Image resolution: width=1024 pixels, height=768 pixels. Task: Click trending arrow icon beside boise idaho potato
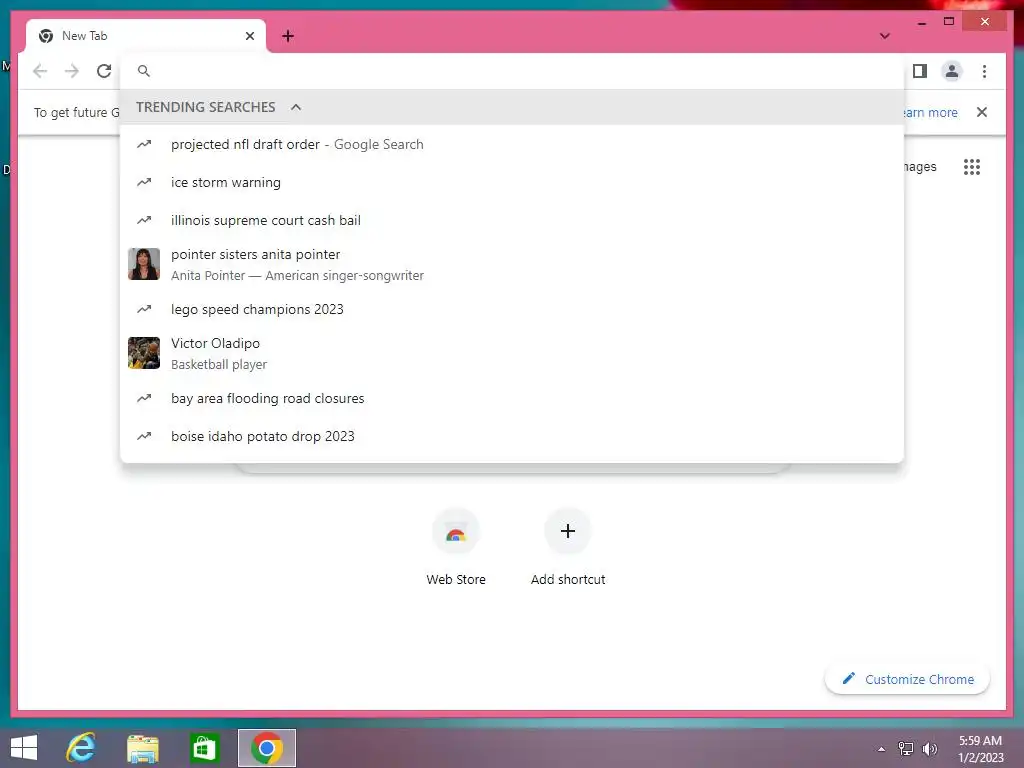click(x=144, y=436)
